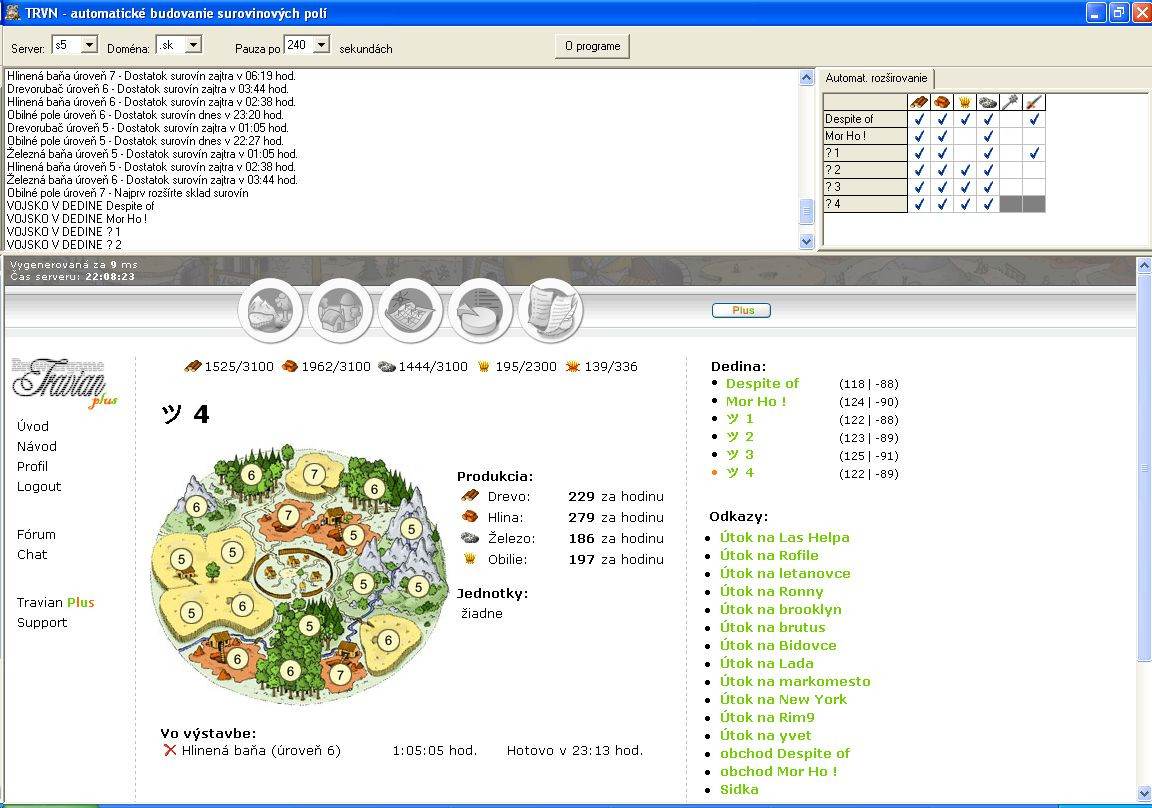The image size is (1152, 808).
Task: Click the game page scroll up arrow
Action: coord(1144,265)
